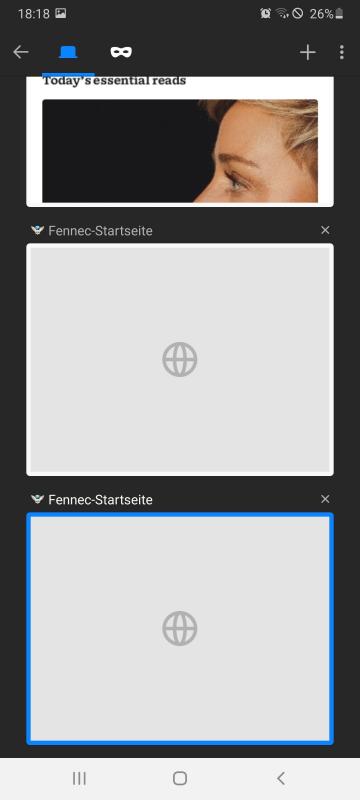Tap the alarm clock status bar icon
The width and height of the screenshot is (360, 800).
[x=266, y=14]
